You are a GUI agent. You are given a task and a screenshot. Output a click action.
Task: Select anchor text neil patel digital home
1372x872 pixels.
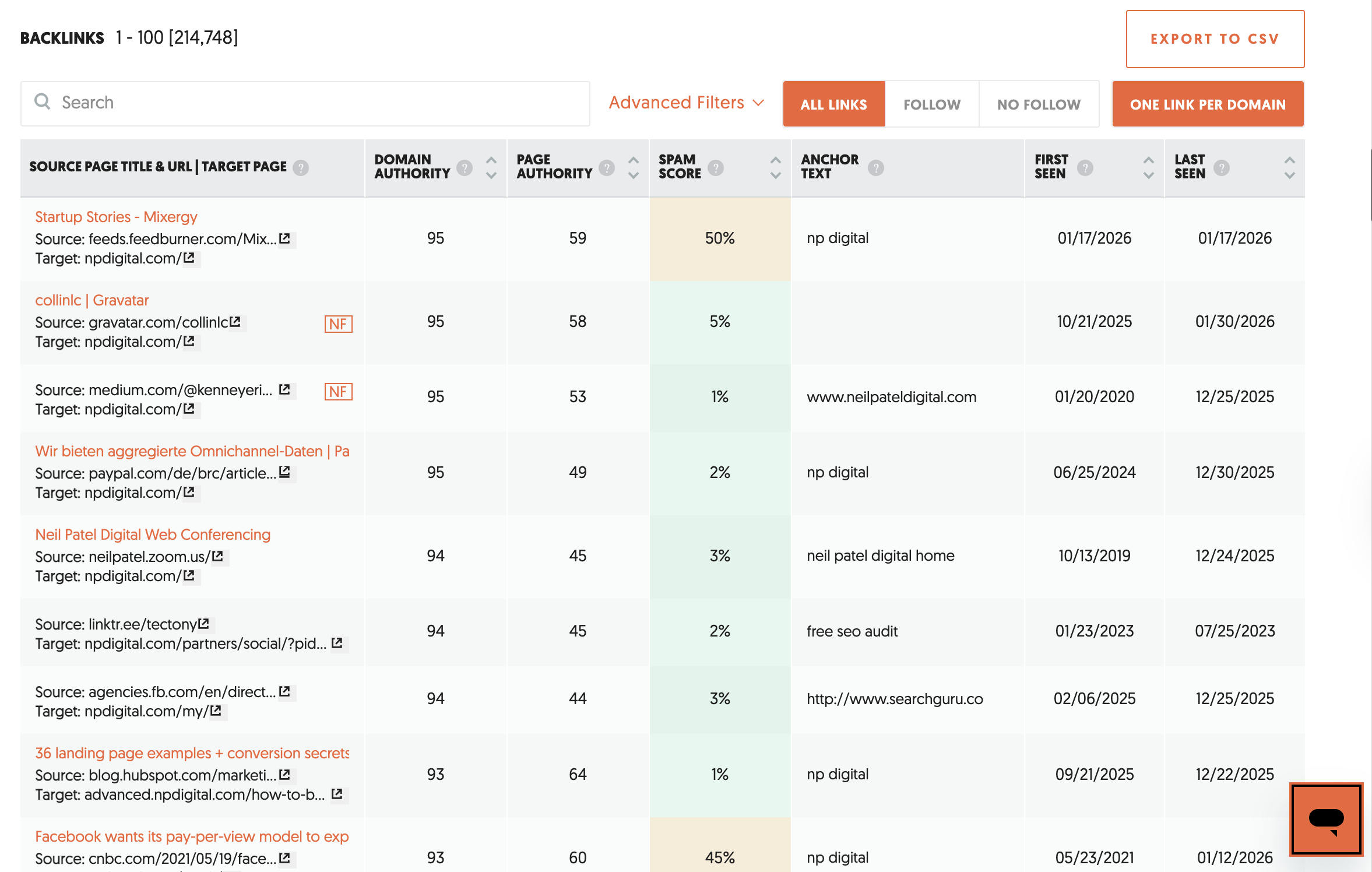click(881, 555)
